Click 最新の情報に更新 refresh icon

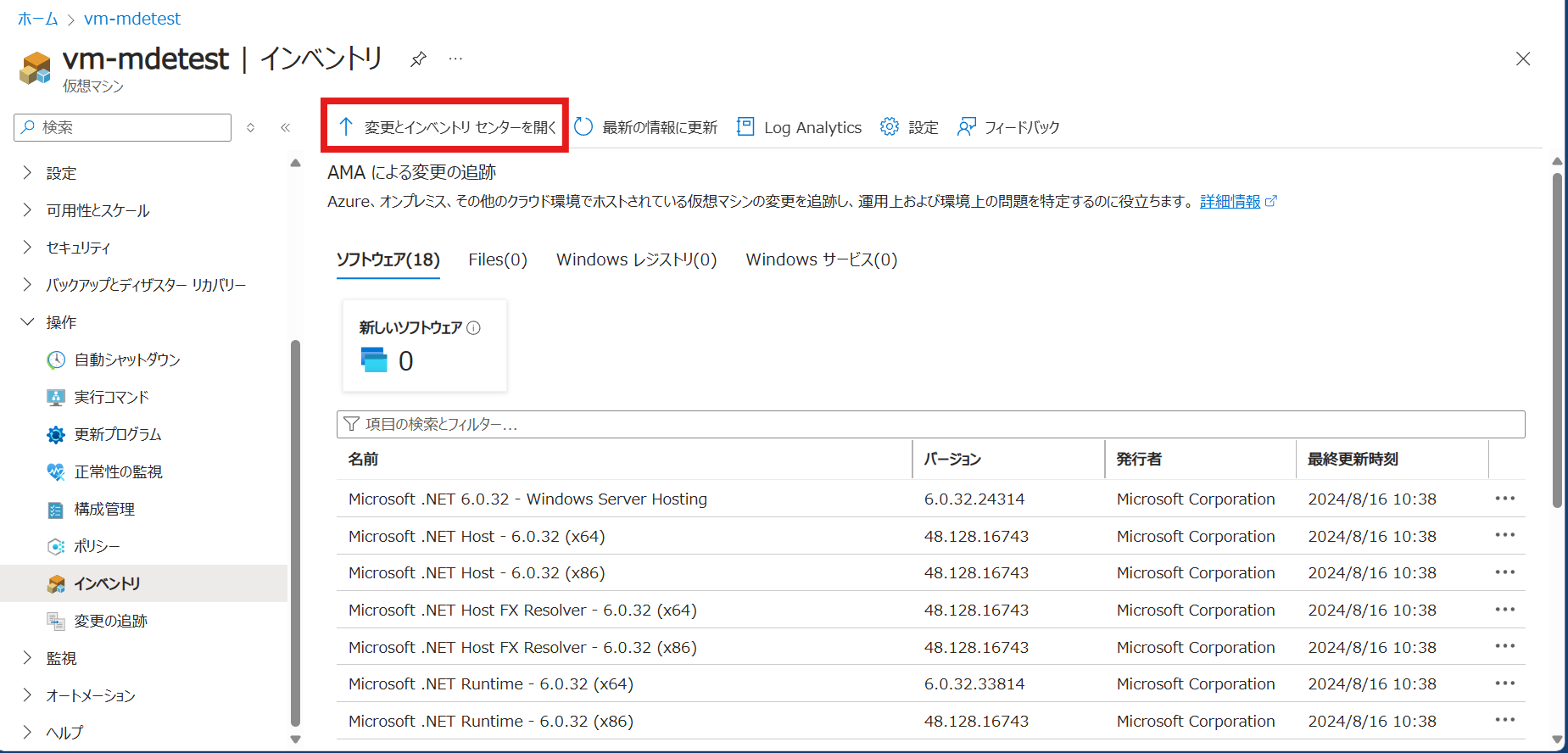point(583,127)
